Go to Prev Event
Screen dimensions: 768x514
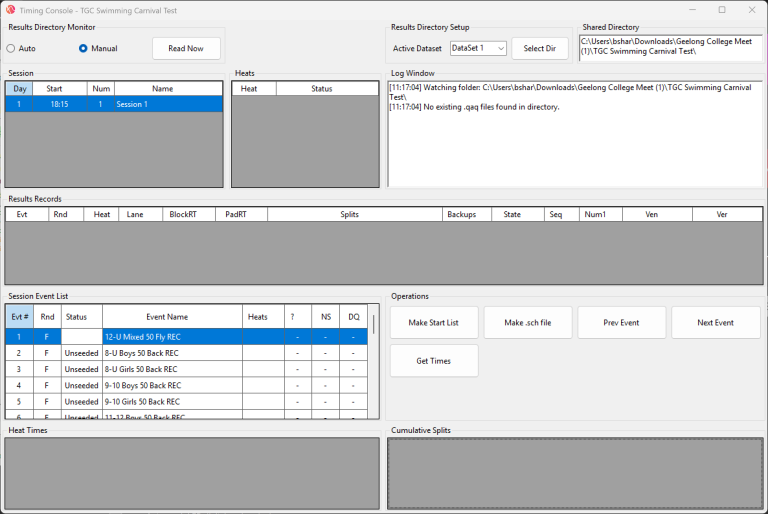click(622, 323)
